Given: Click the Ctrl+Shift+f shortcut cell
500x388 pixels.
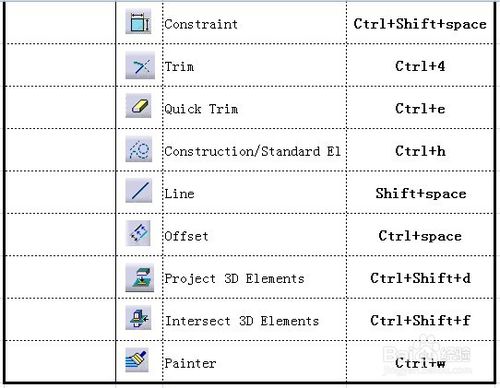Looking at the screenshot, I should (x=420, y=320).
